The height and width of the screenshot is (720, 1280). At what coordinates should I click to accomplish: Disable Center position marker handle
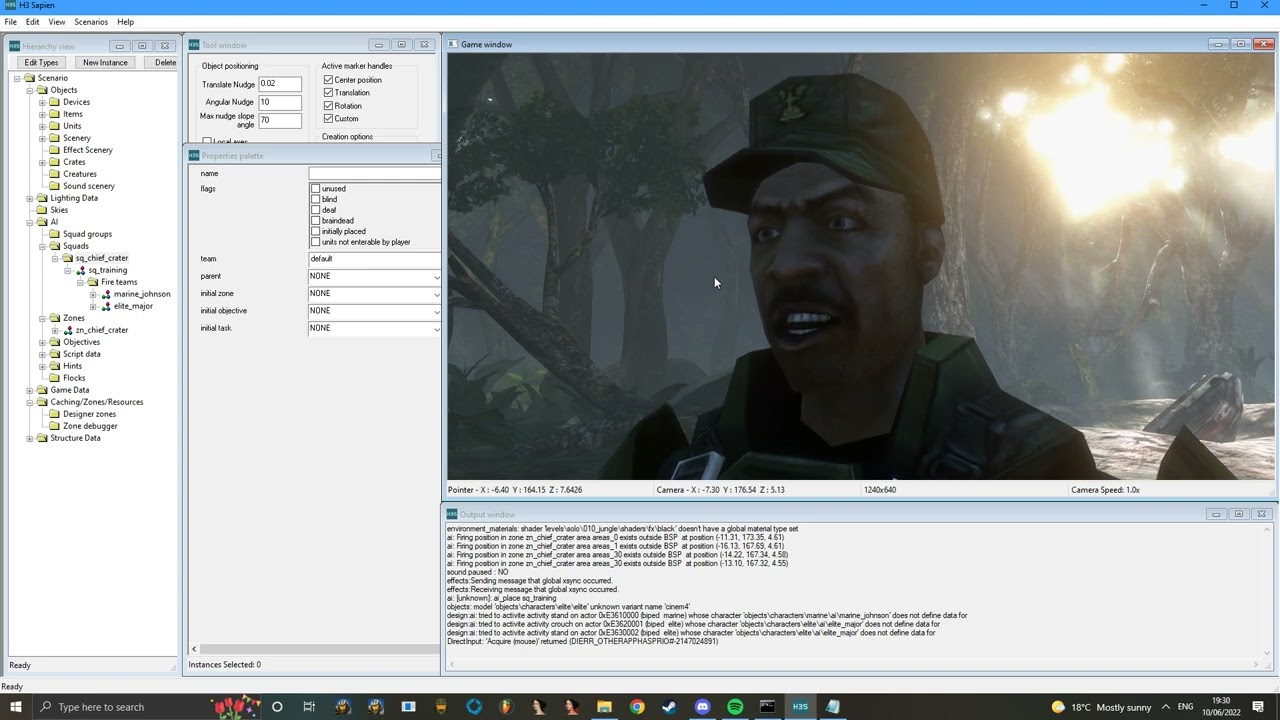(x=328, y=79)
